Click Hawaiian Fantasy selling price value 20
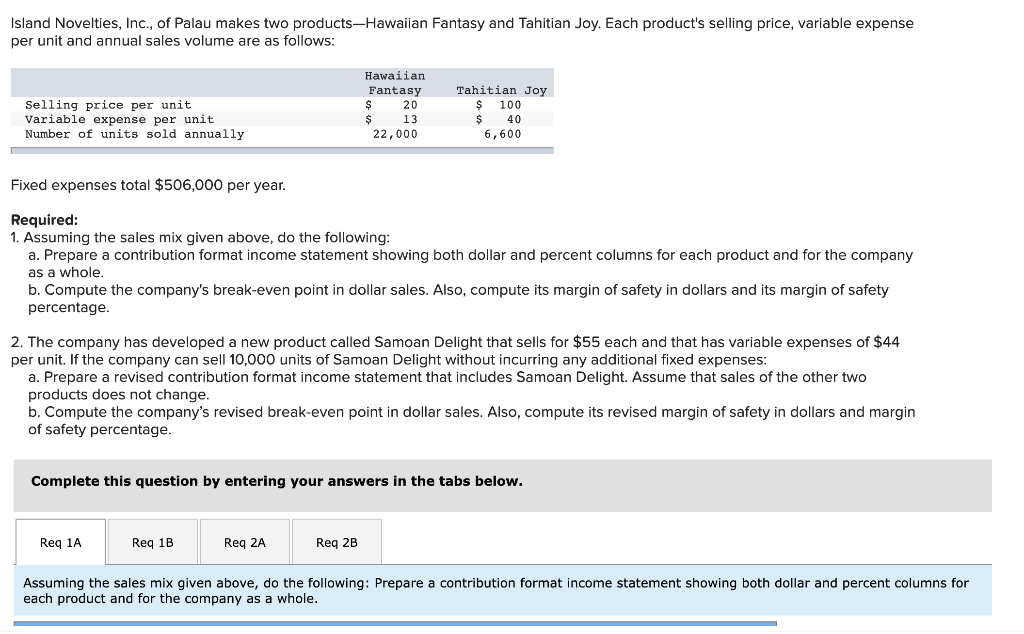This screenshot has width=1024, height=634. click(409, 105)
